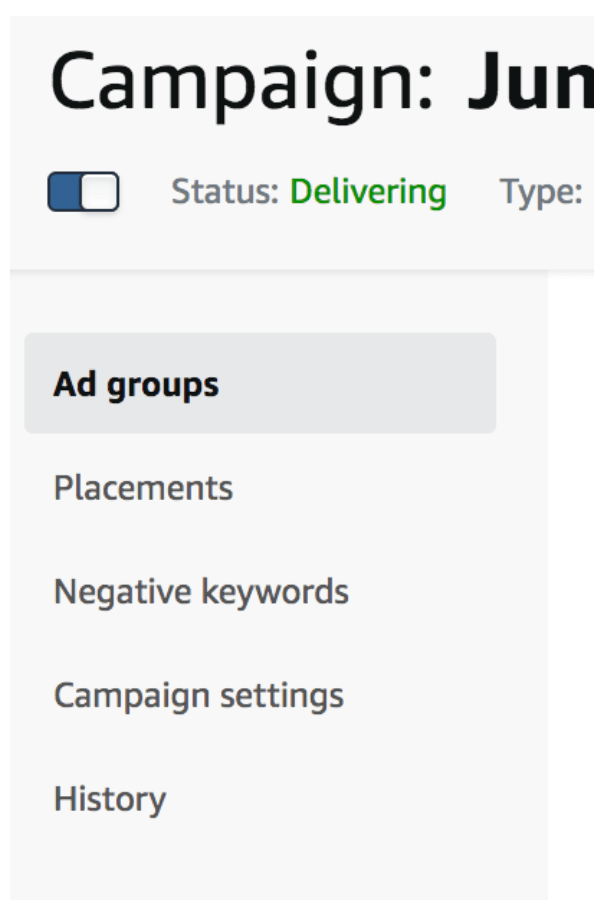Click the blue side of the status toggle

click(x=64, y=192)
